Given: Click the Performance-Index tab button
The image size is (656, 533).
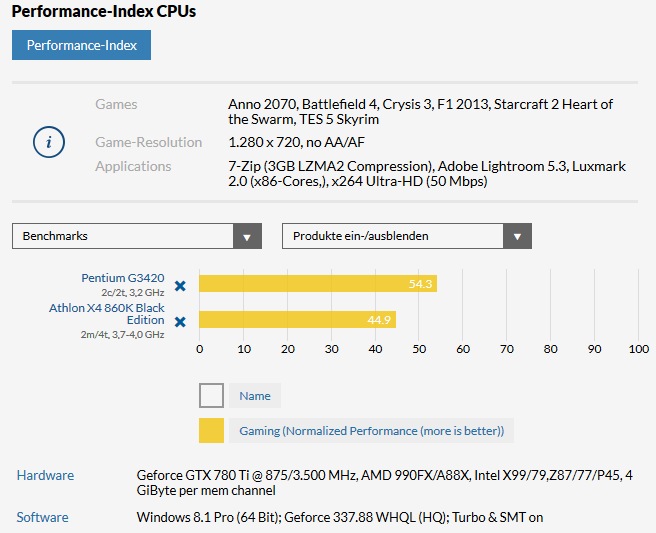Looking at the screenshot, I should click(81, 45).
